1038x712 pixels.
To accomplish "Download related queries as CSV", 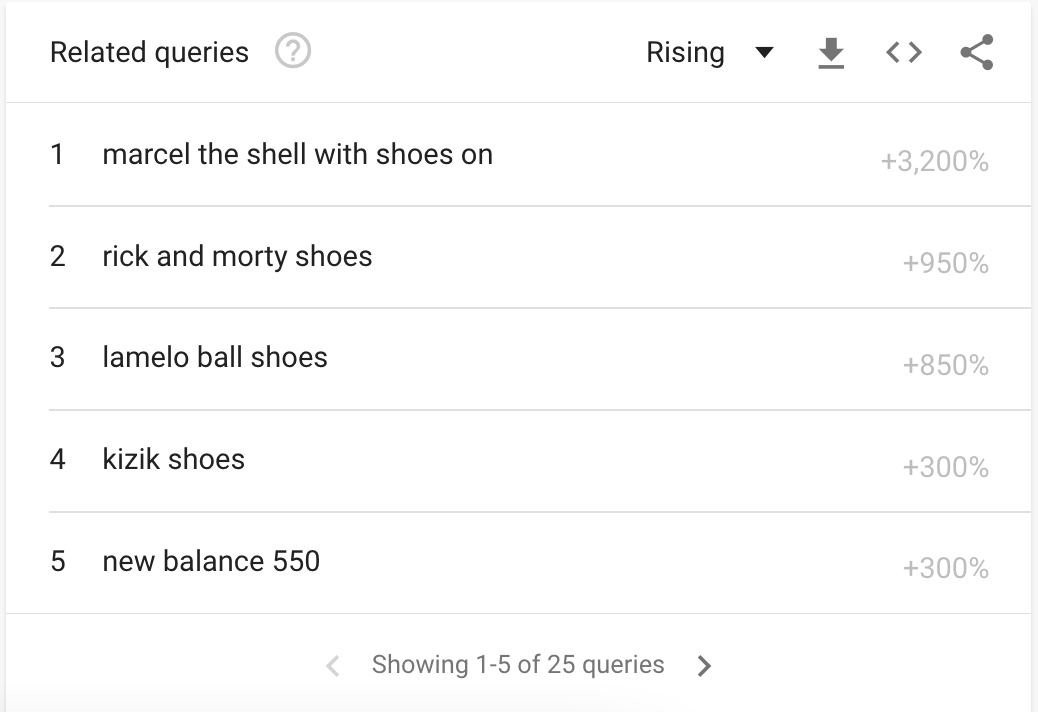I will tap(831, 53).
